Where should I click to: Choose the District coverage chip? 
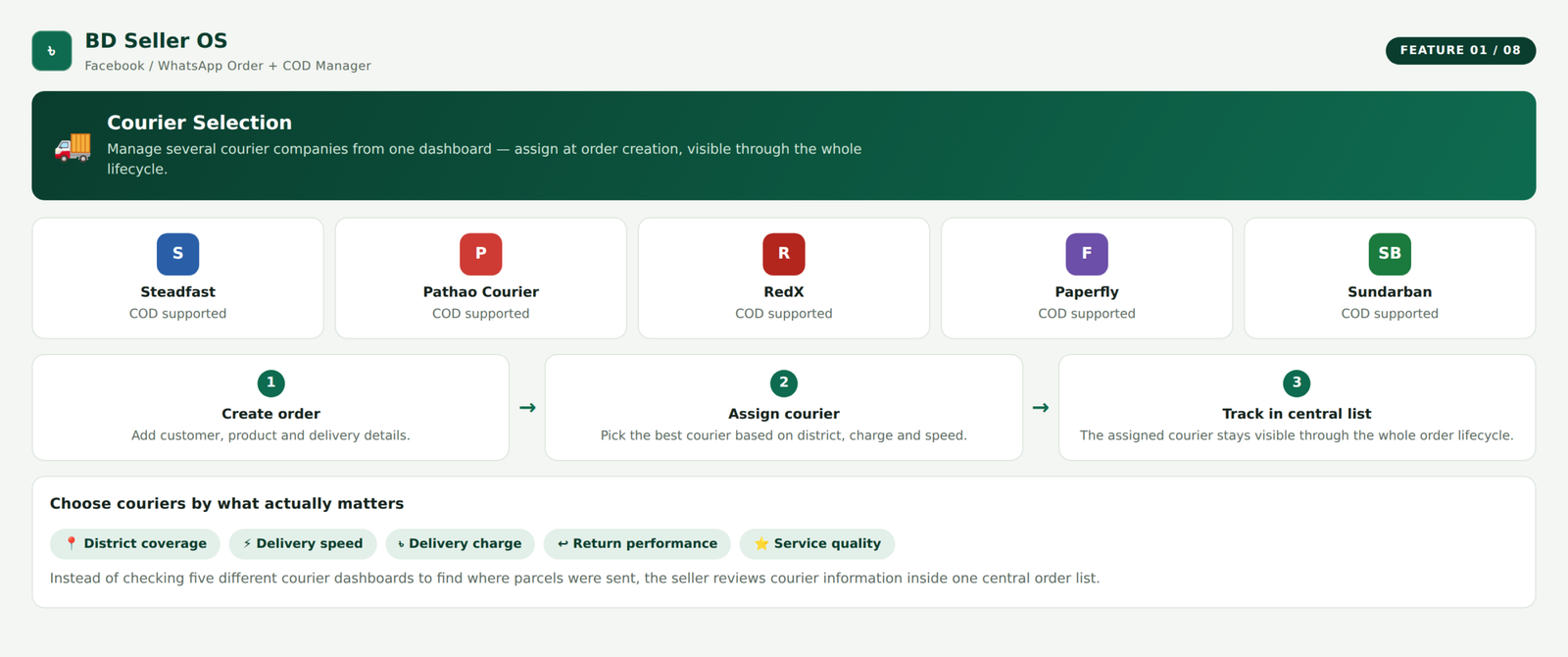point(135,543)
